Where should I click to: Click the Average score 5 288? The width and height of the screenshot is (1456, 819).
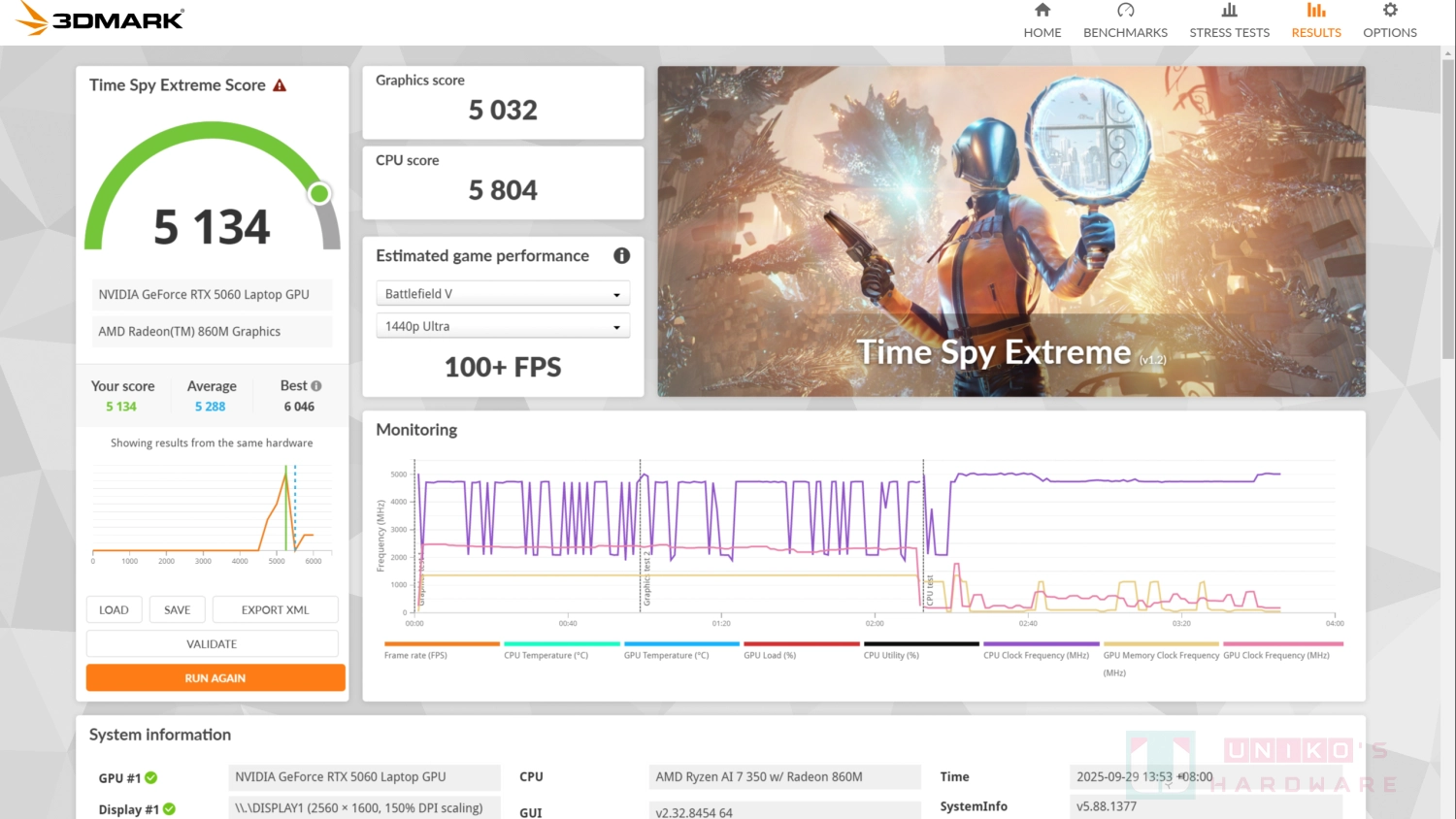210,407
